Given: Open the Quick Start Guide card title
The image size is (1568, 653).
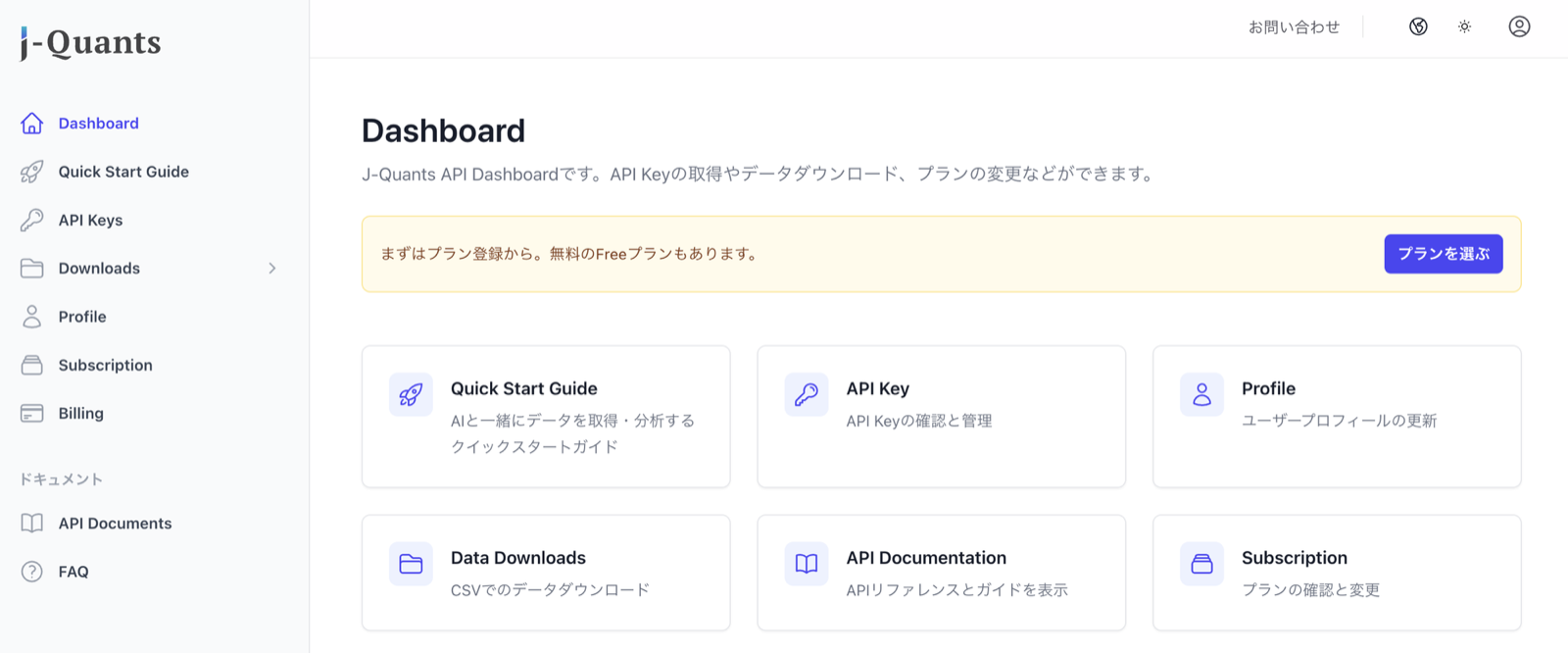Looking at the screenshot, I should pyautogui.click(x=524, y=388).
